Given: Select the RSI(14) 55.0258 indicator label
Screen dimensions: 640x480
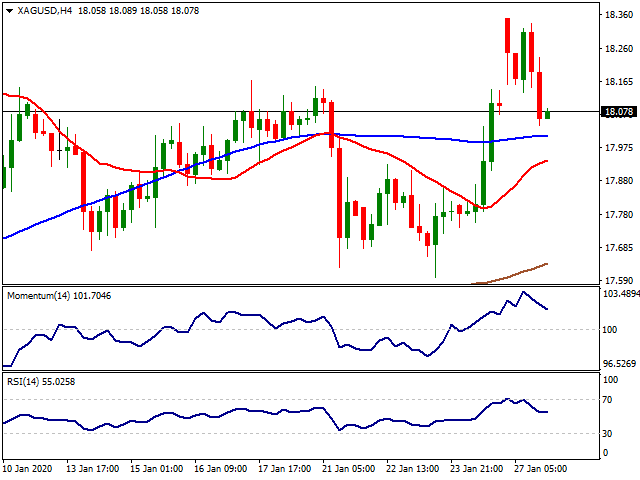Looking at the screenshot, I should (41, 382).
